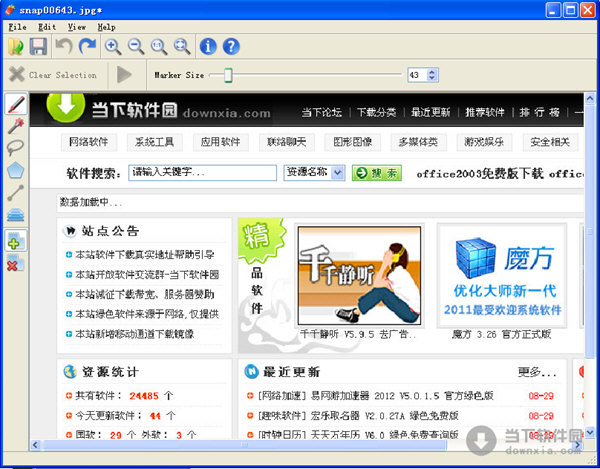Decrease marker size with the down spinner arrow
This screenshot has height=469, width=600.
pyautogui.click(x=432, y=78)
